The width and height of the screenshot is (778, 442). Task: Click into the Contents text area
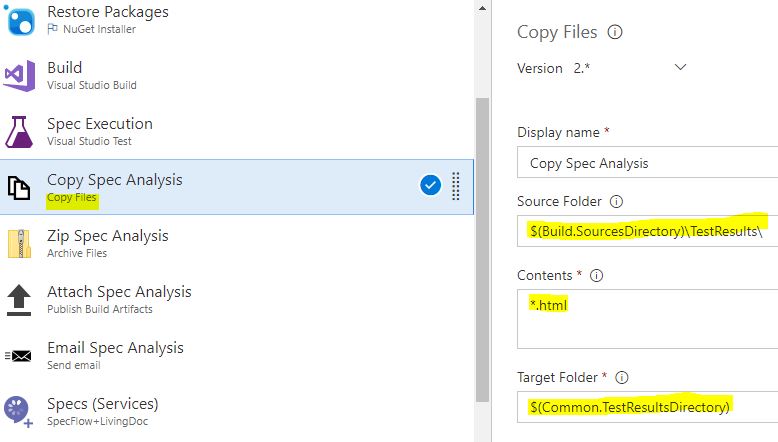tap(648, 319)
